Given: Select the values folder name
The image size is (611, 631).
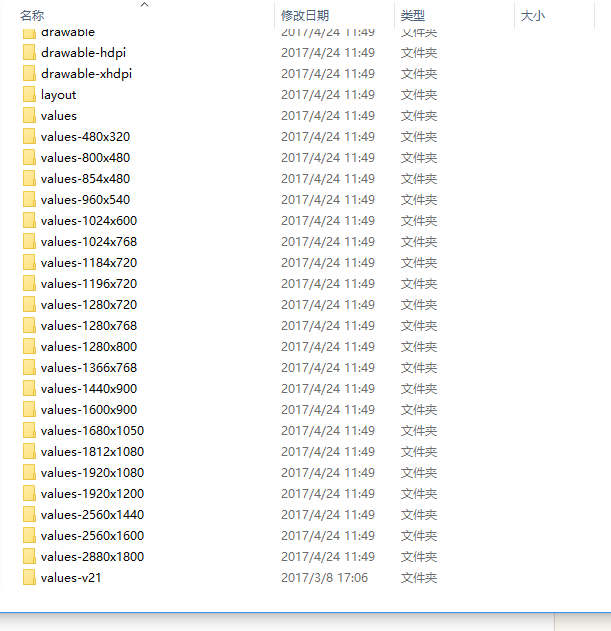Looking at the screenshot, I should (x=59, y=115).
